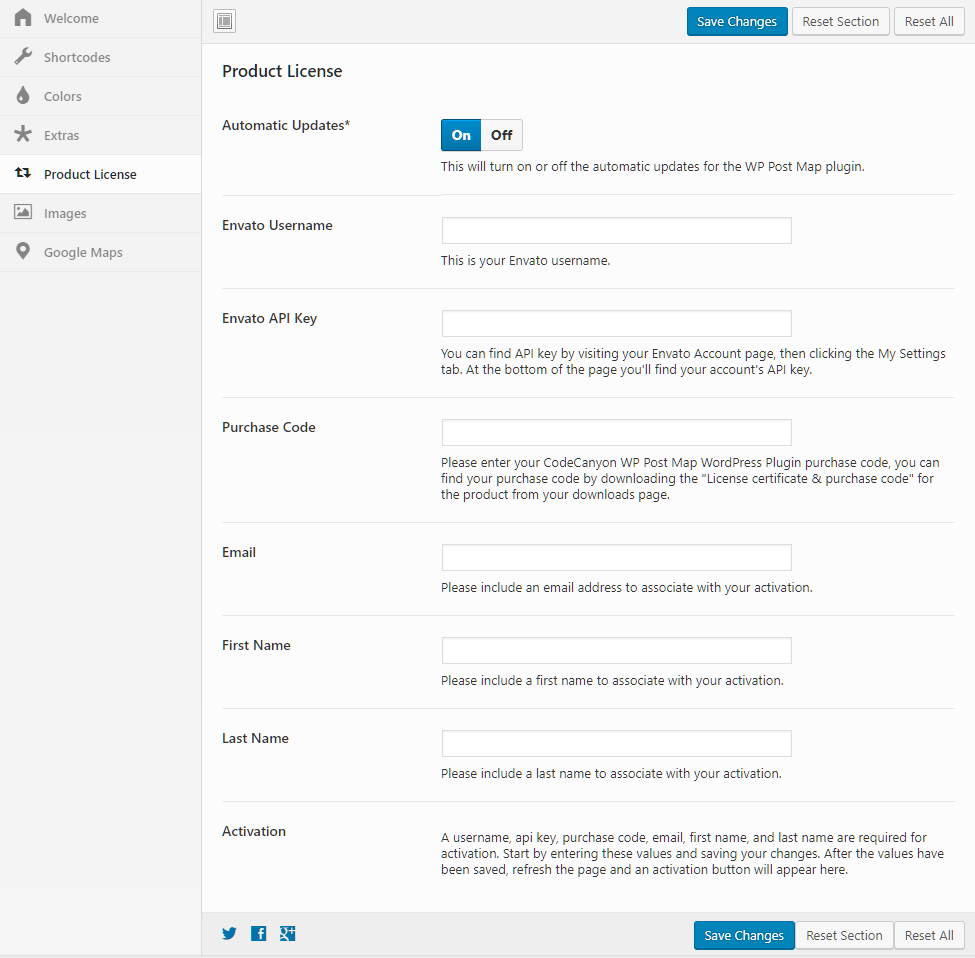Viewport: 975px width, 958px height.
Task: Open the Shortcodes section
Action: tap(101, 57)
